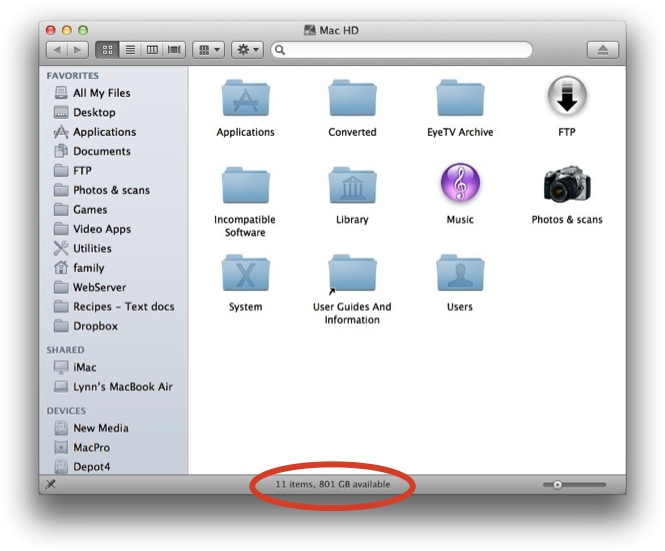Switch to icon view
Image resolution: width=665 pixels, height=551 pixels.
108,50
